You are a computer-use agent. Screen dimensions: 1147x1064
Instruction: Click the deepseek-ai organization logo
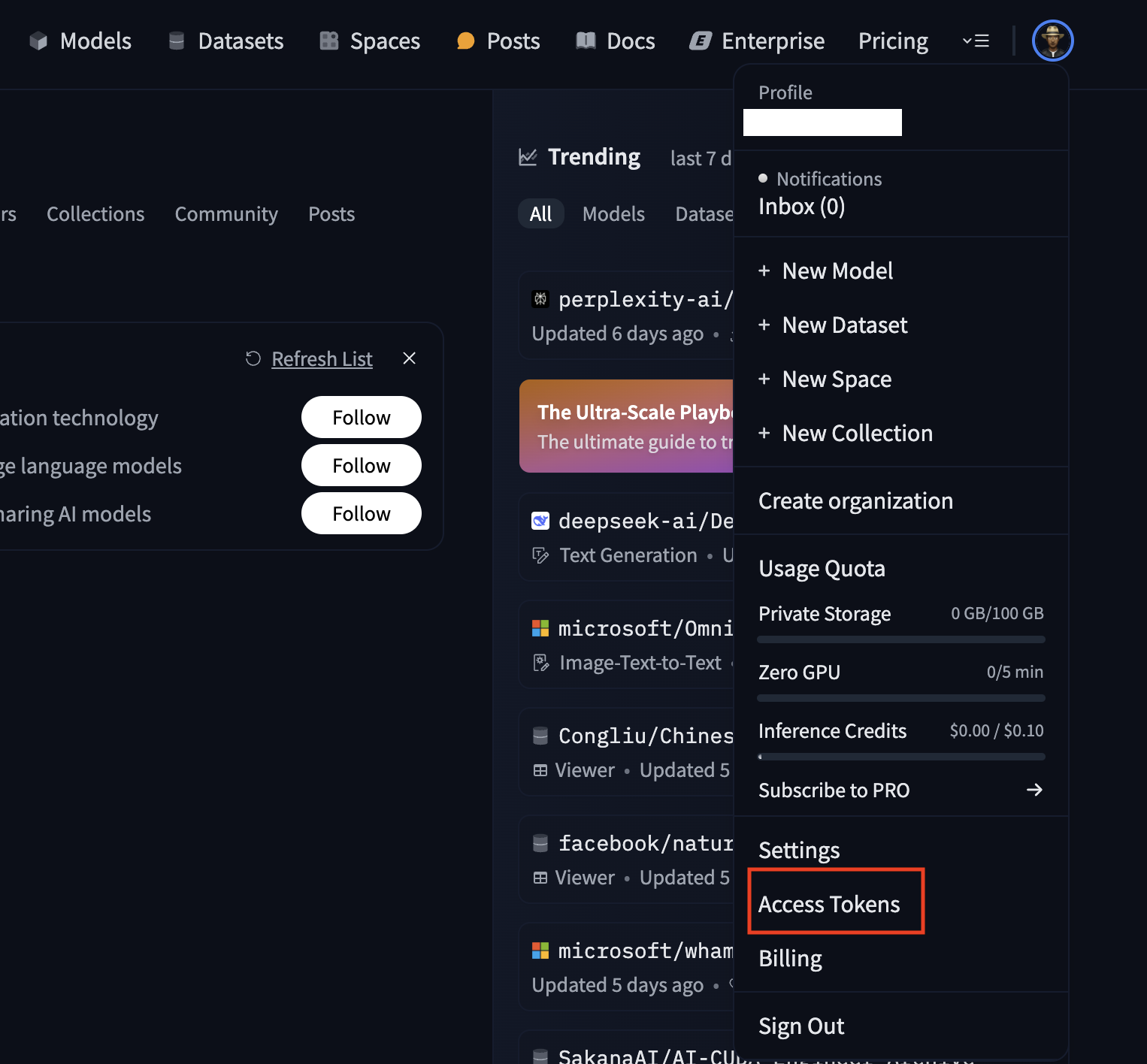pyautogui.click(x=540, y=521)
